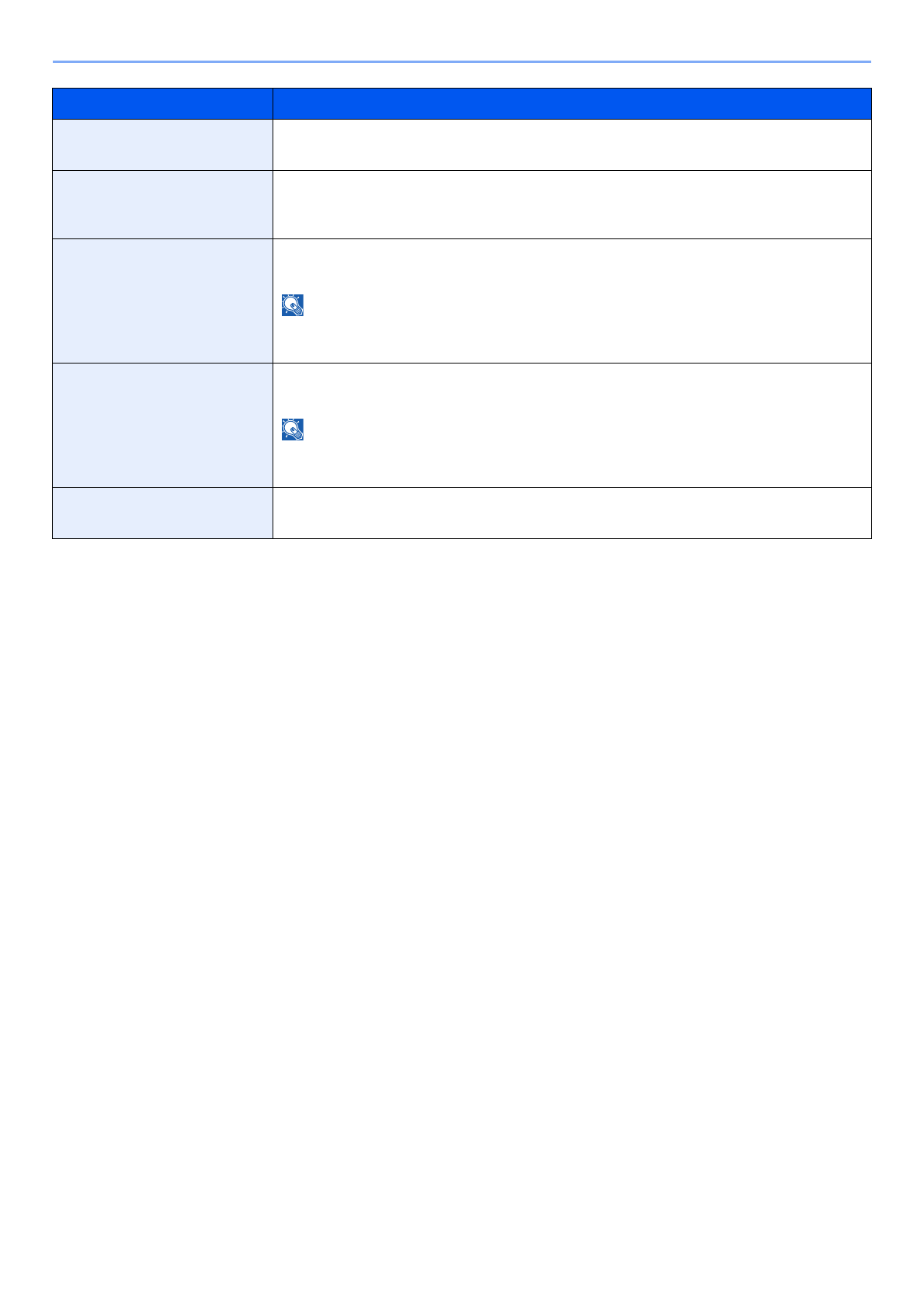Click the blank space directly above the lower lightbulb

(293, 388)
